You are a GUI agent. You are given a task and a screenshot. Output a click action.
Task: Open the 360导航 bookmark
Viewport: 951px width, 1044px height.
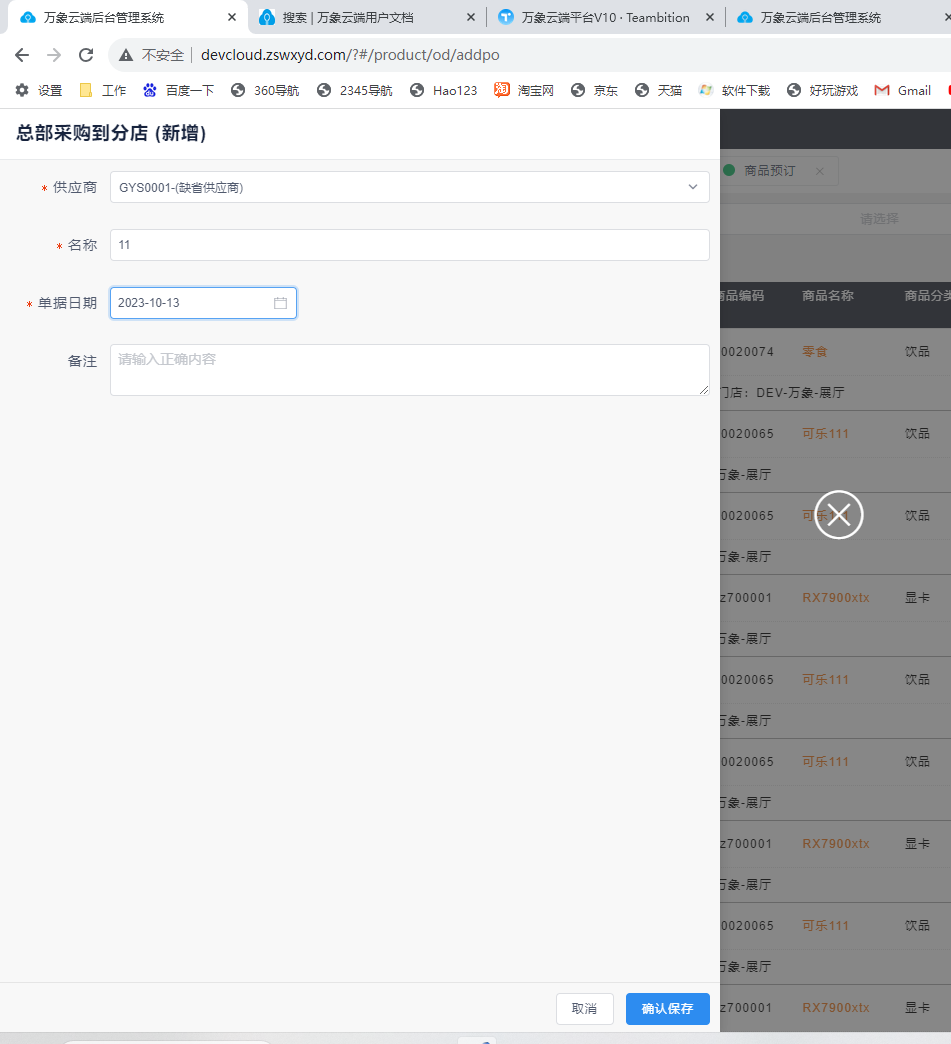265,91
